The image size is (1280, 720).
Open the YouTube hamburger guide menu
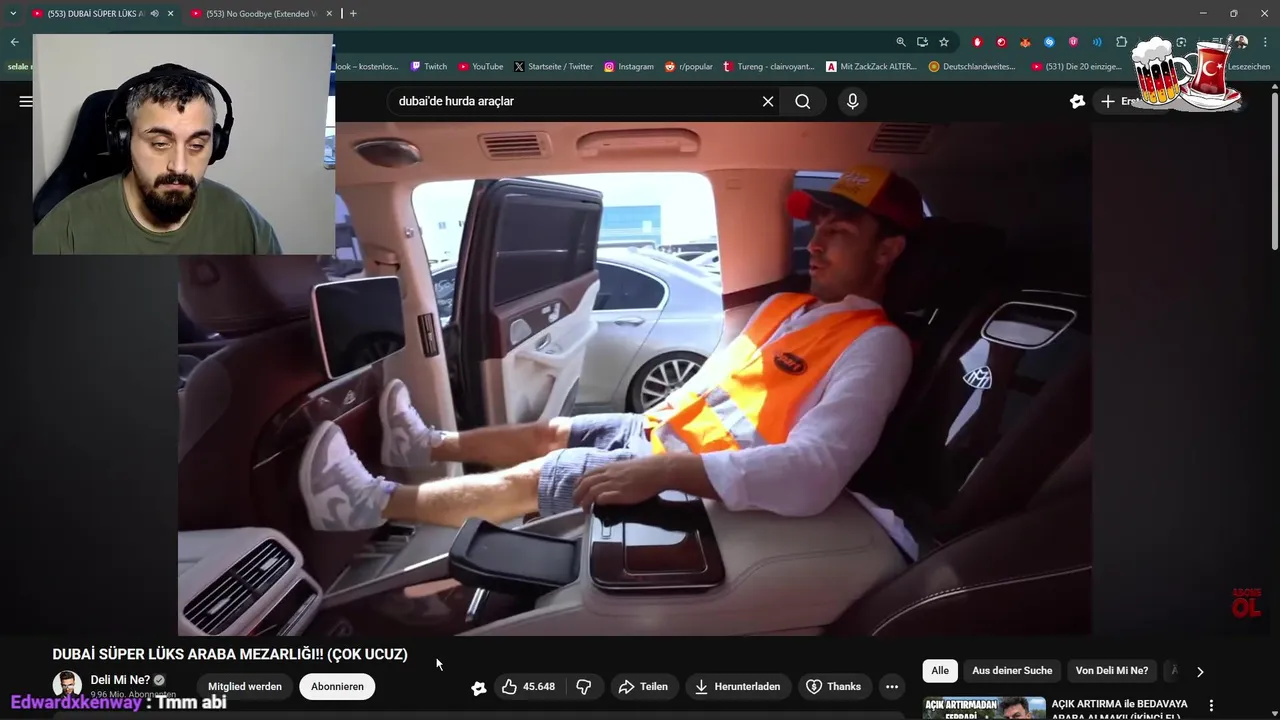pos(26,101)
